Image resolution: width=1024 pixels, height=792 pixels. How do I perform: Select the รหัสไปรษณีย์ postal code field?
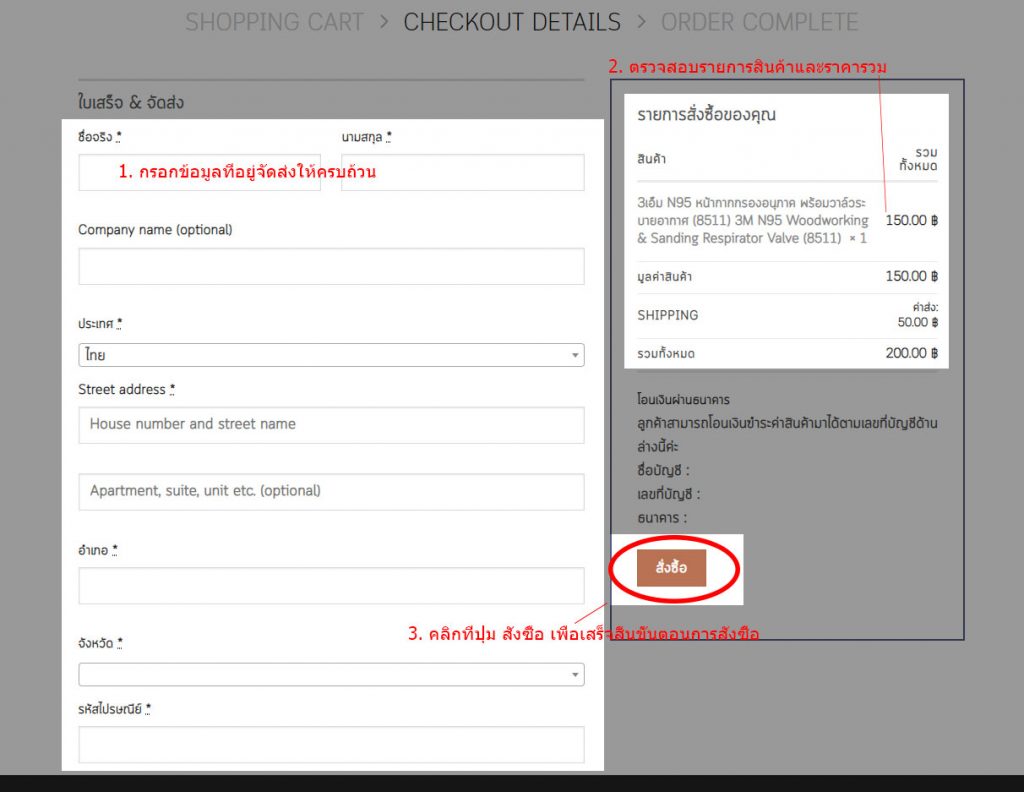tap(331, 744)
